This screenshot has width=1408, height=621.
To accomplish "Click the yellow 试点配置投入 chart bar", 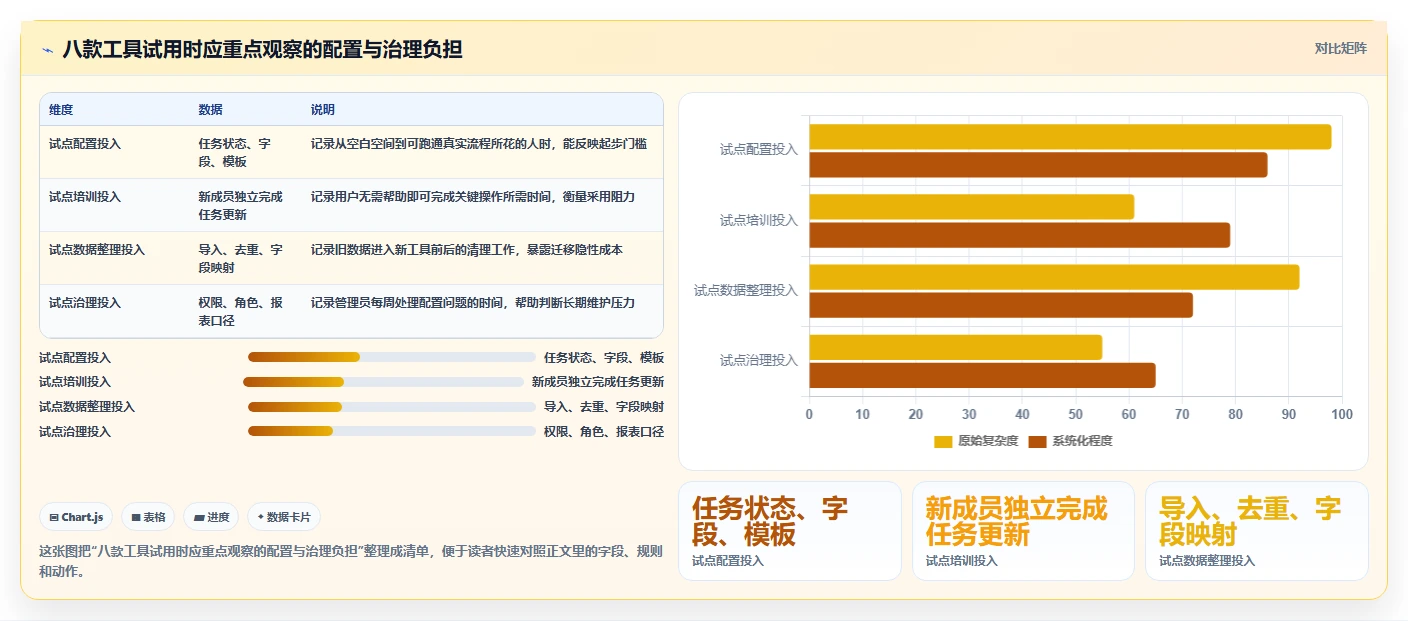I will [1070, 137].
